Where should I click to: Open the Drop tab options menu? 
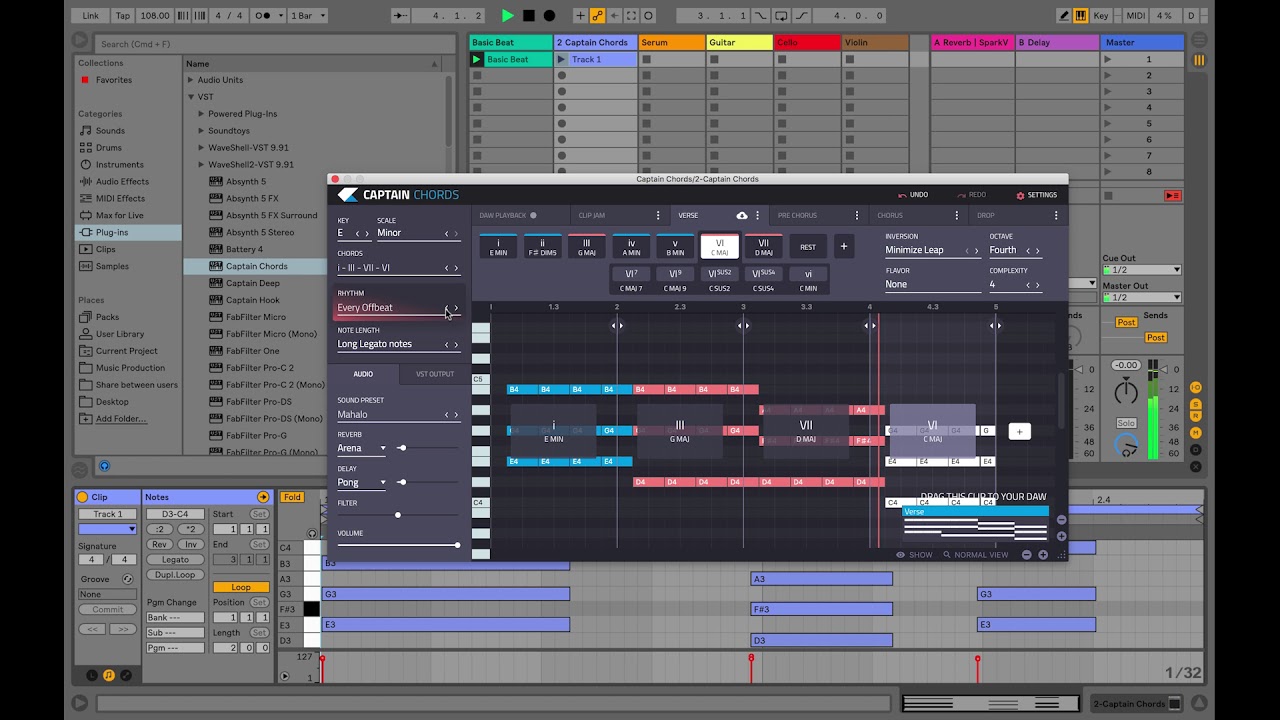coord(1056,215)
